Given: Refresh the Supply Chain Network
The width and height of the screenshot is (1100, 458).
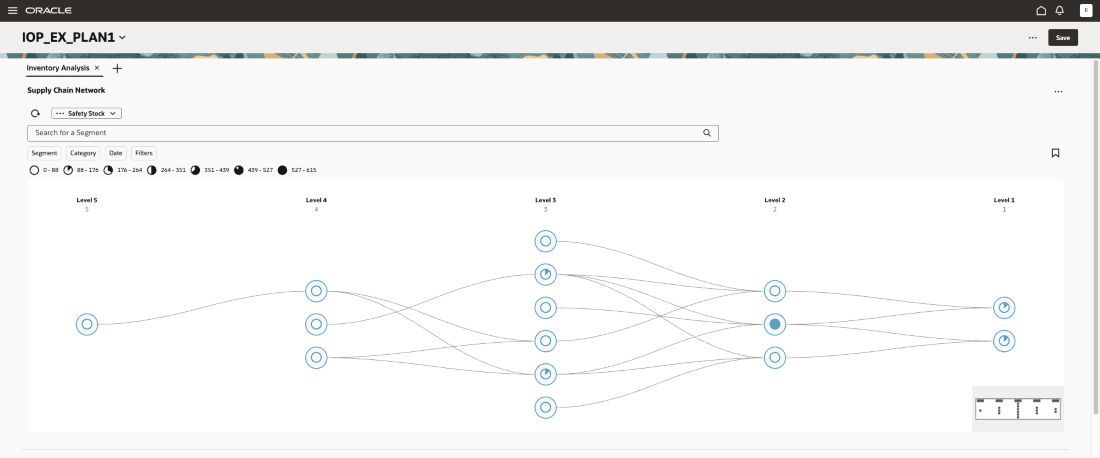Looking at the screenshot, I should pos(35,113).
